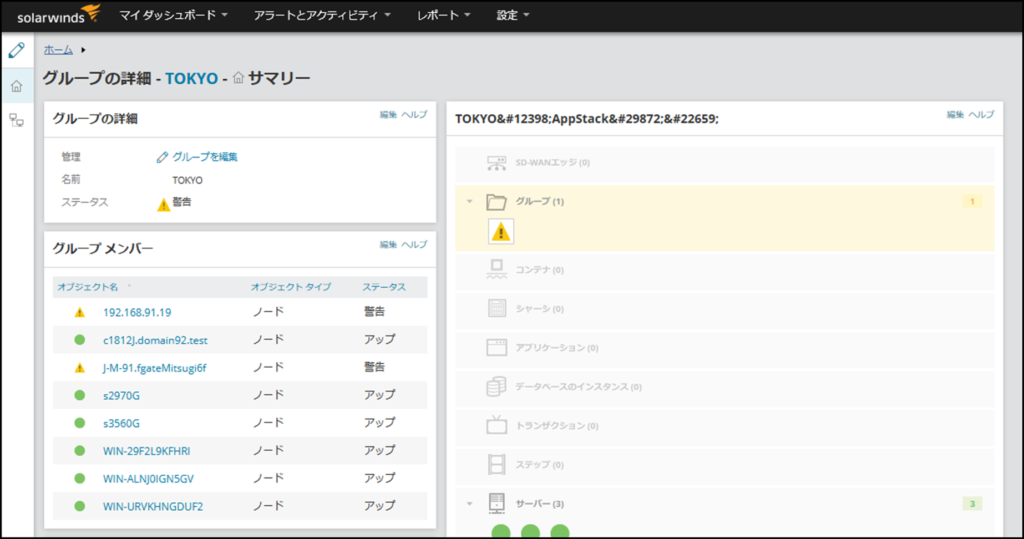
Task: Open TOKYO link in page title
Action: click(x=191, y=78)
